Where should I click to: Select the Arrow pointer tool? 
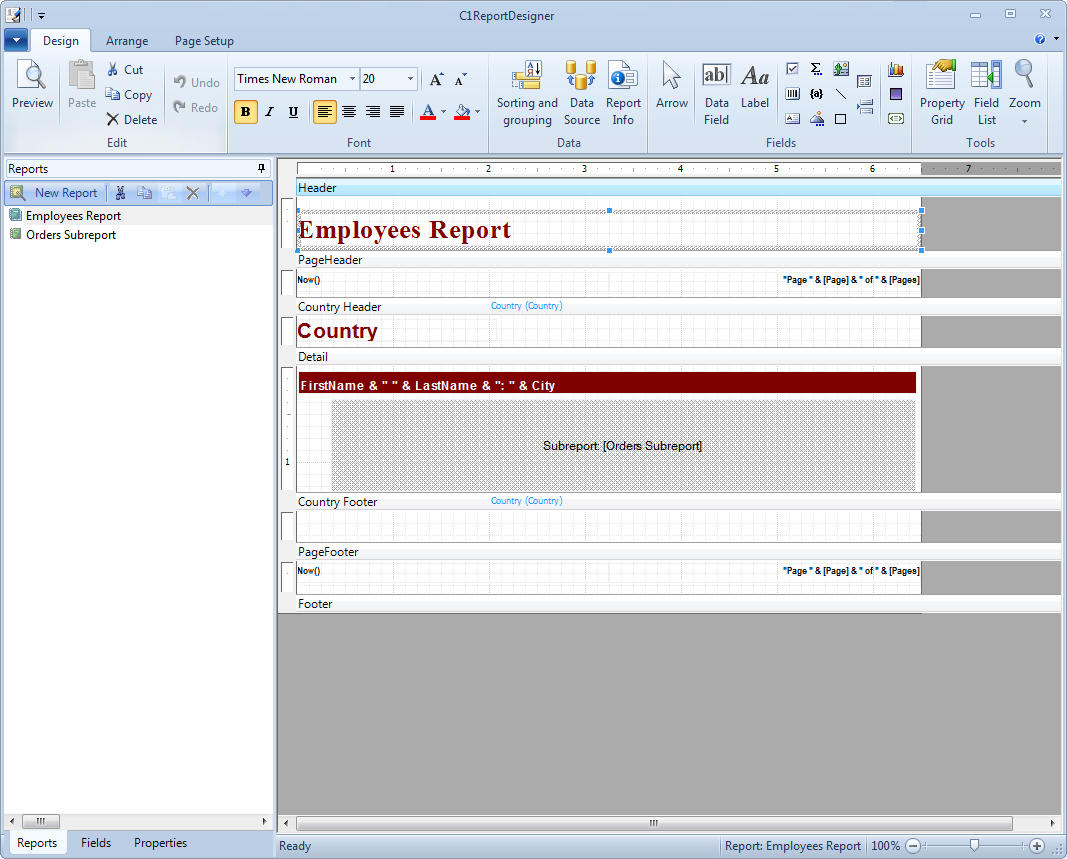click(x=672, y=85)
